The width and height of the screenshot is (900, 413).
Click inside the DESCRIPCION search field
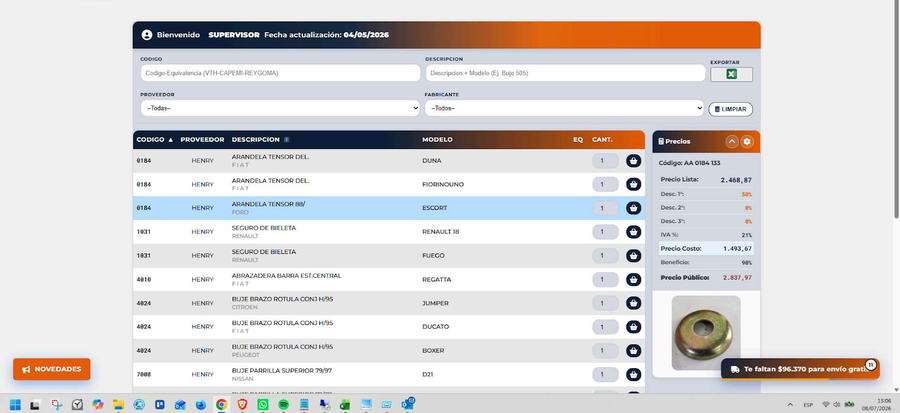click(x=565, y=73)
